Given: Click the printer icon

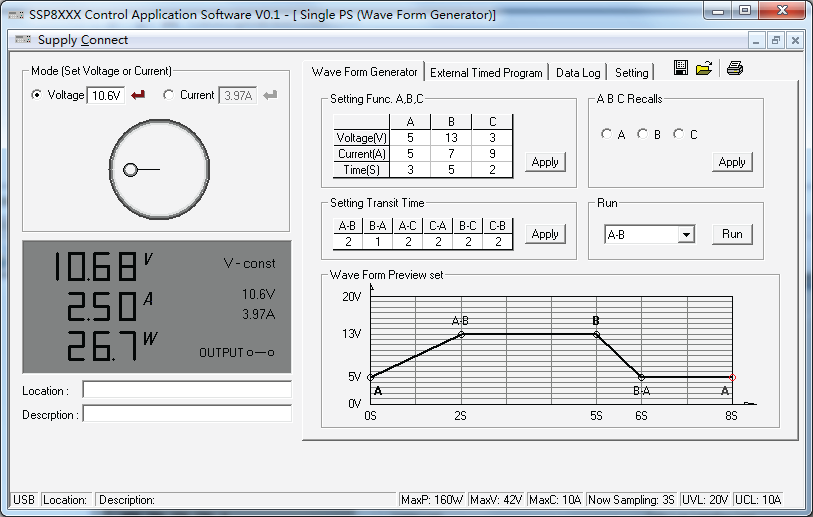Looking at the screenshot, I should pyautogui.click(x=734, y=68).
